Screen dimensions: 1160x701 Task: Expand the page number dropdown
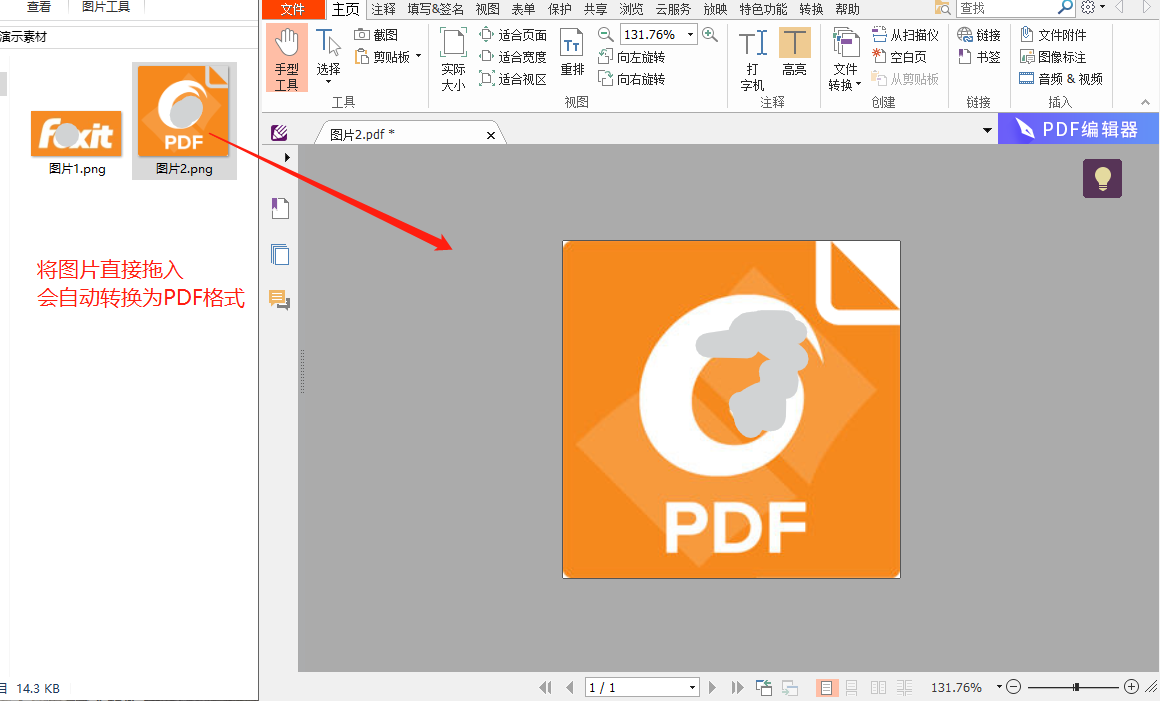click(693, 688)
